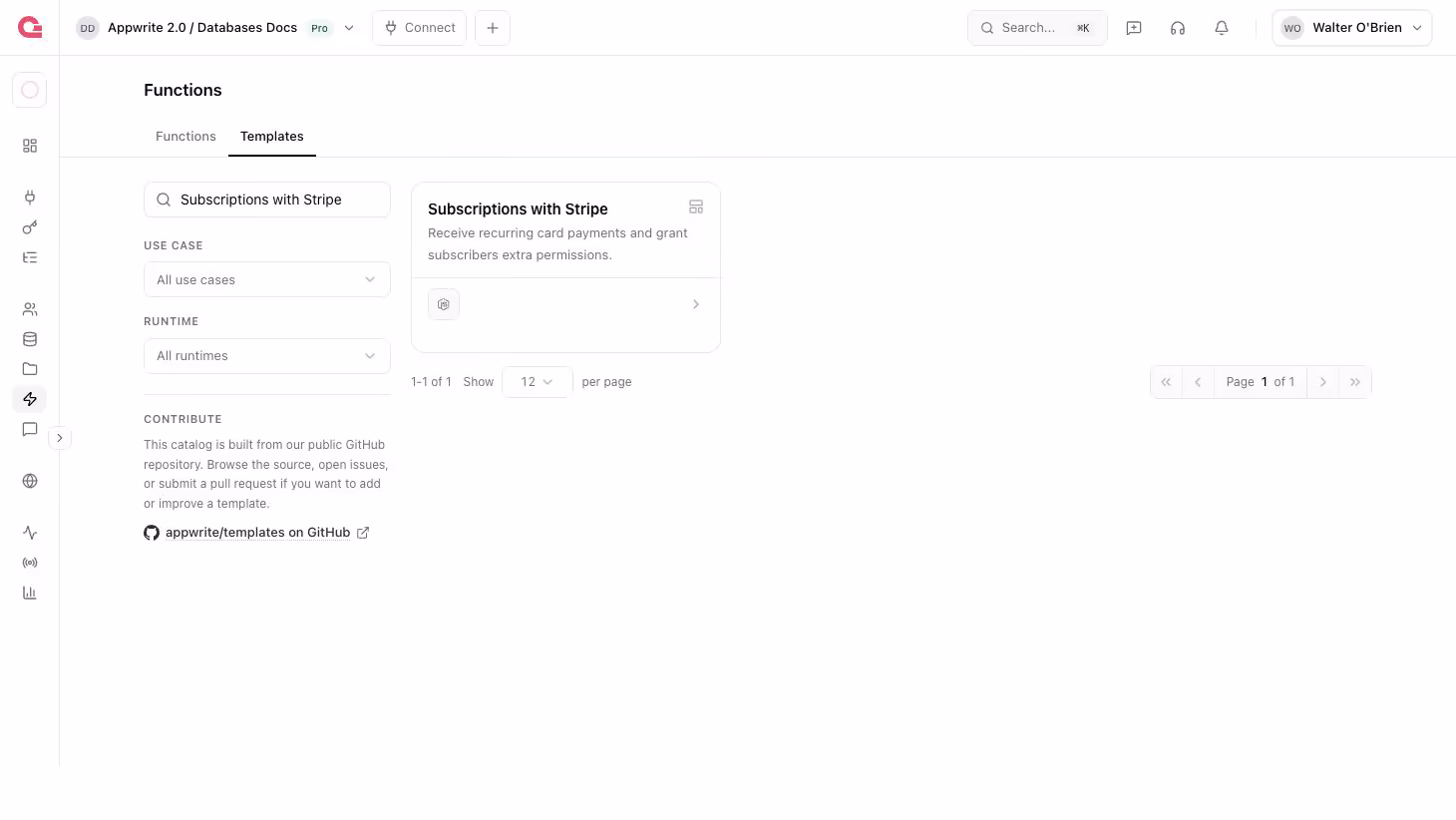Open the All runtimes dropdown
Screen dimensions: 1456x820
pyautogui.click(x=267, y=356)
